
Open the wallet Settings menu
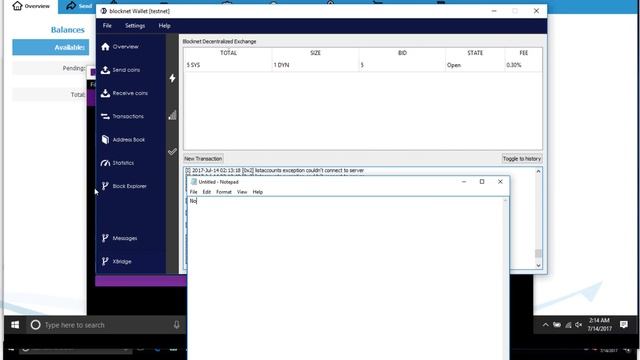[135, 26]
